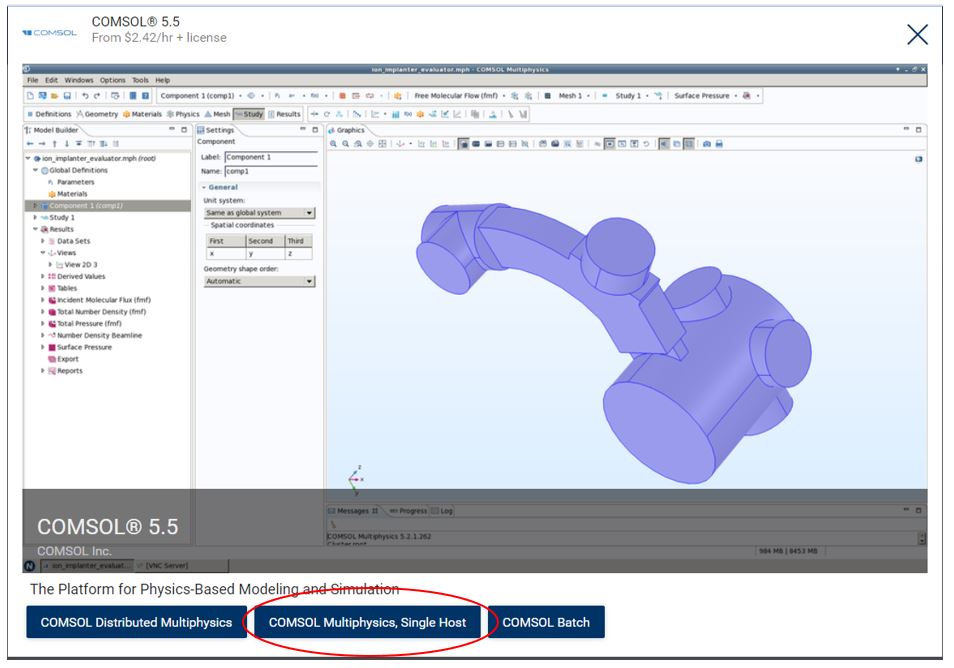This screenshot has height=668, width=954.
Task: Open the Options menu
Action: 113,80
